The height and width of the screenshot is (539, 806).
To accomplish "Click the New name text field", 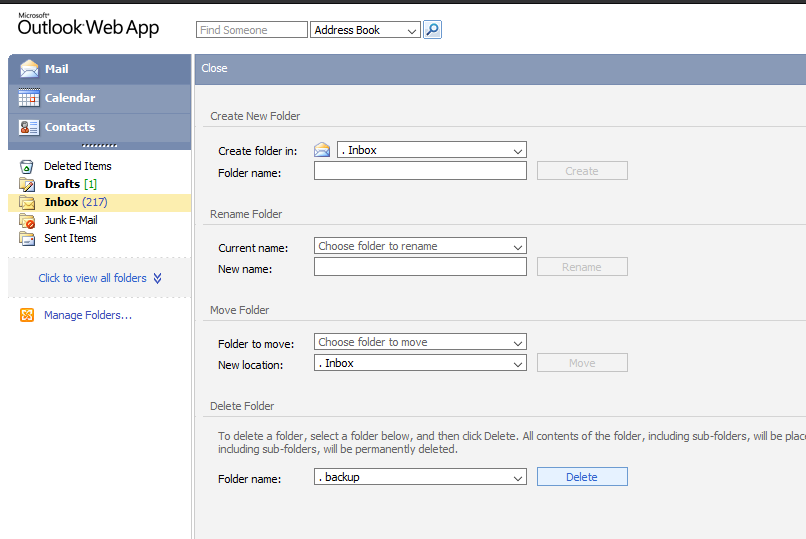I will [x=420, y=267].
